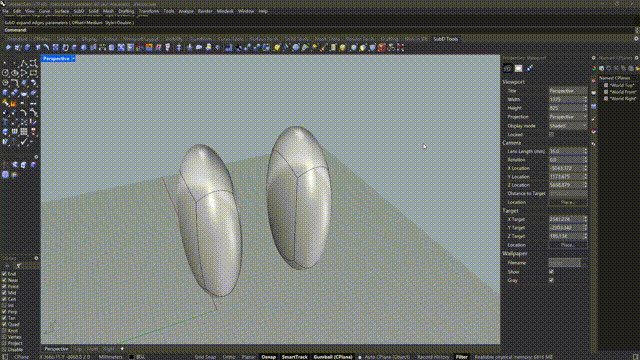Image resolution: width=640 pixels, height=360 pixels.
Task: Uncheck the wallpaper Gray checkbox
Action: [x=551, y=280]
